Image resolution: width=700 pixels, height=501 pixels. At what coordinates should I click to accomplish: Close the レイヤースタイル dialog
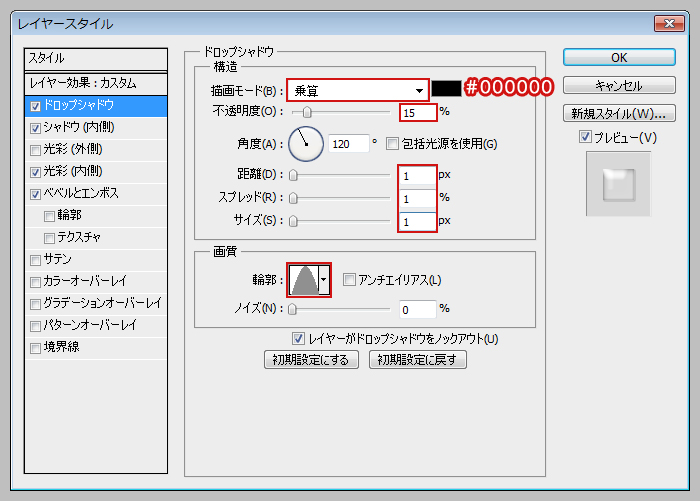point(669,23)
